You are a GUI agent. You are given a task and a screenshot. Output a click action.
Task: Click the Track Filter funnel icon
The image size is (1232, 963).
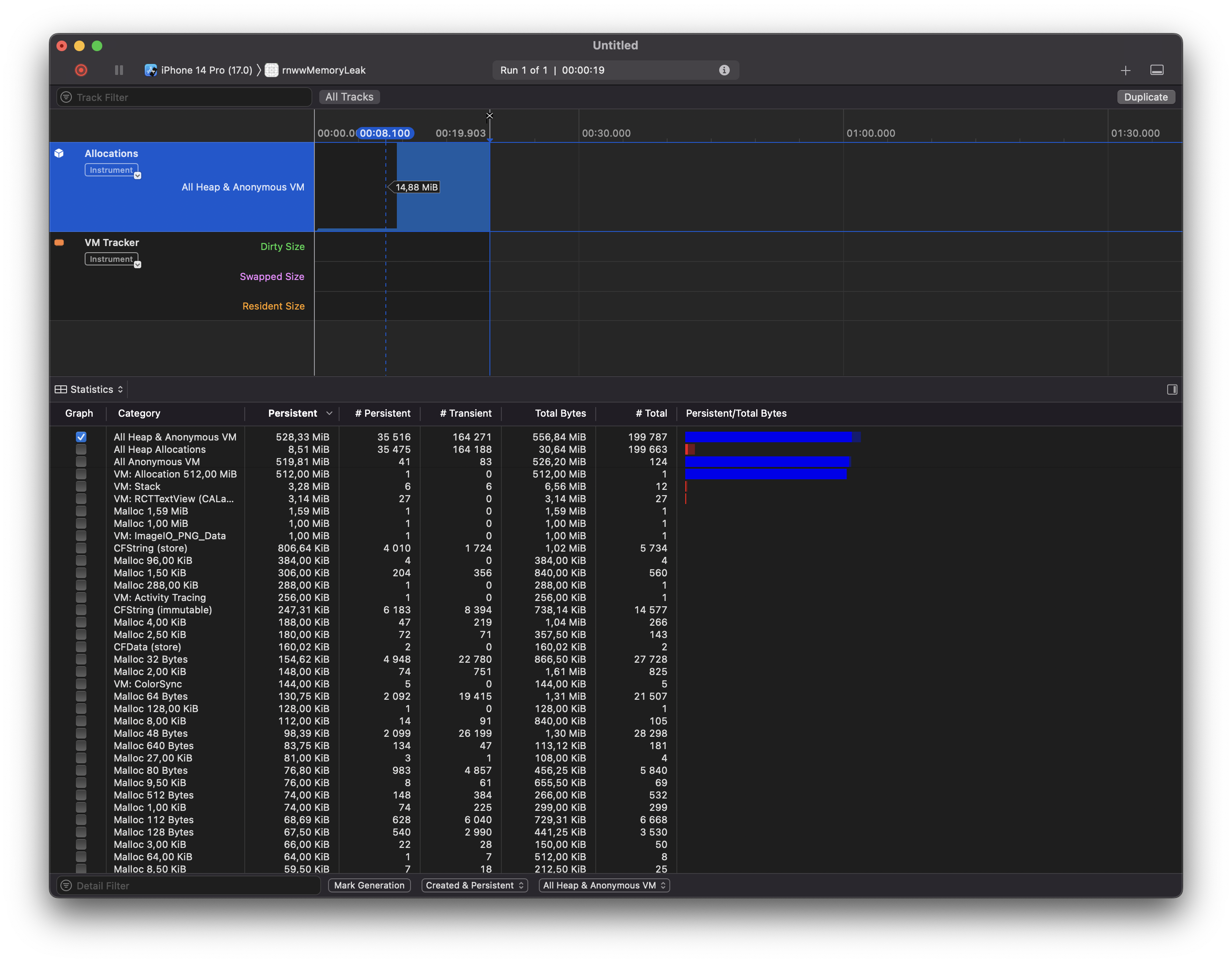pos(67,97)
